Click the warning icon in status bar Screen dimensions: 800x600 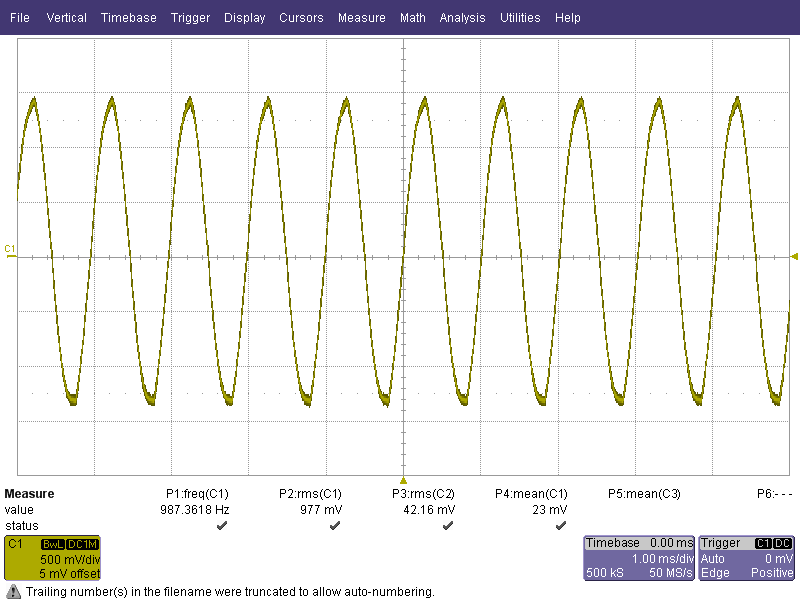[13, 592]
